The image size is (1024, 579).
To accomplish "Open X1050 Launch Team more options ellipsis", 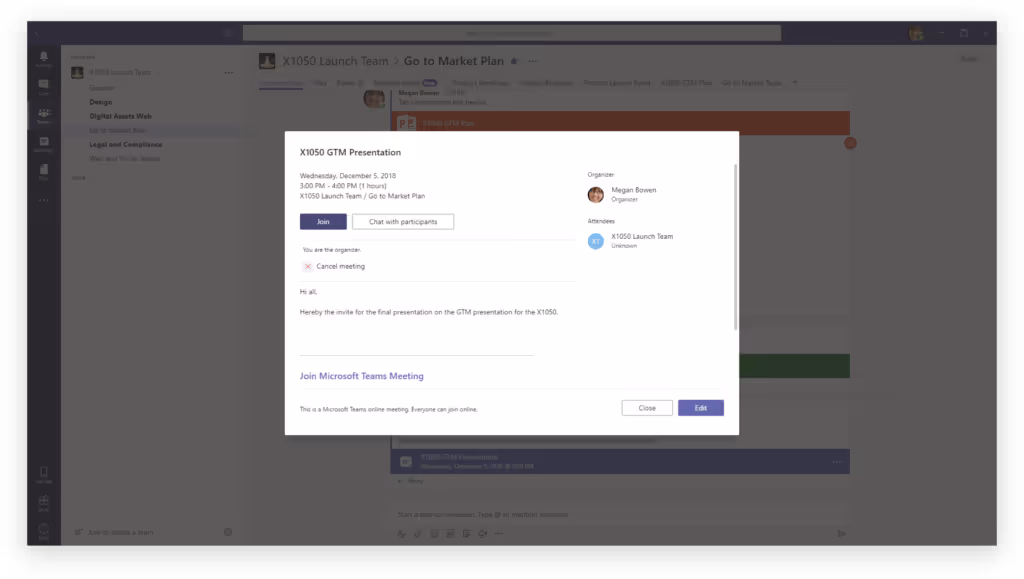I will [x=229, y=72].
